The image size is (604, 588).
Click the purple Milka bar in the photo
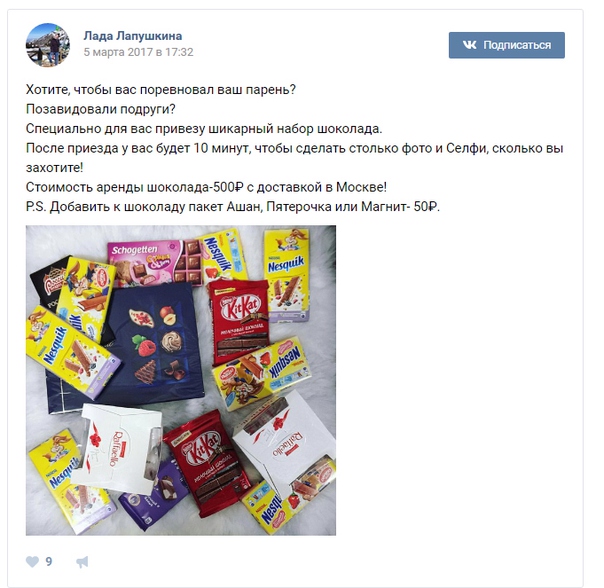[153, 497]
